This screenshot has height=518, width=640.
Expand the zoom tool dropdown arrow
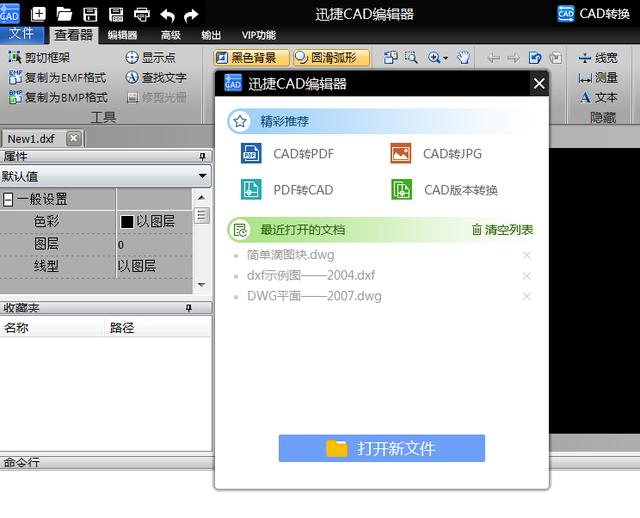445,58
